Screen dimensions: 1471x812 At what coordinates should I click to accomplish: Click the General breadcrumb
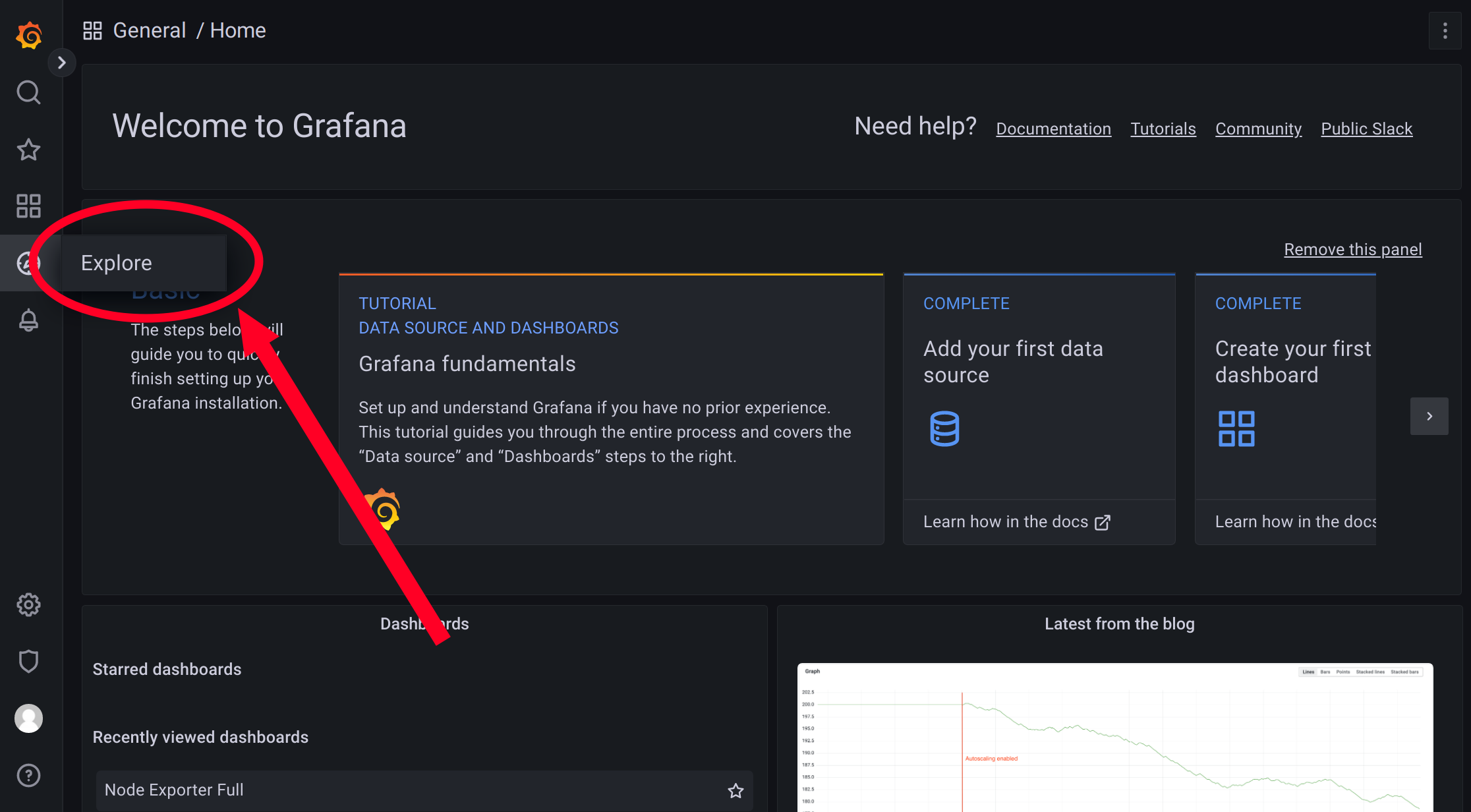click(x=150, y=30)
